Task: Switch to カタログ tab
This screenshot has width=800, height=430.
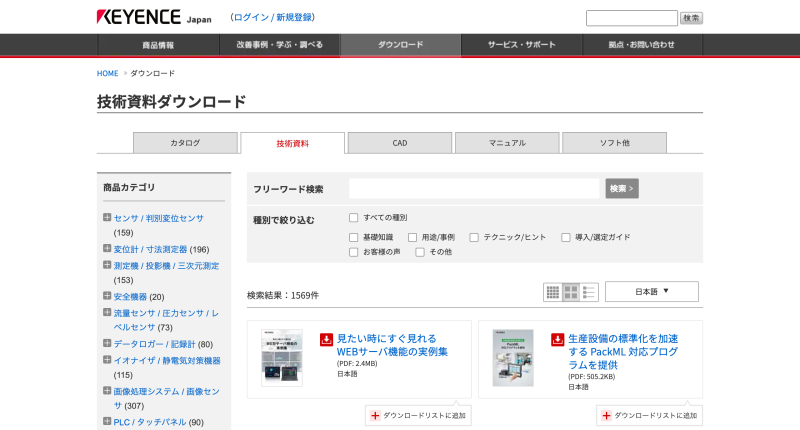Action: [x=185, y=143]
